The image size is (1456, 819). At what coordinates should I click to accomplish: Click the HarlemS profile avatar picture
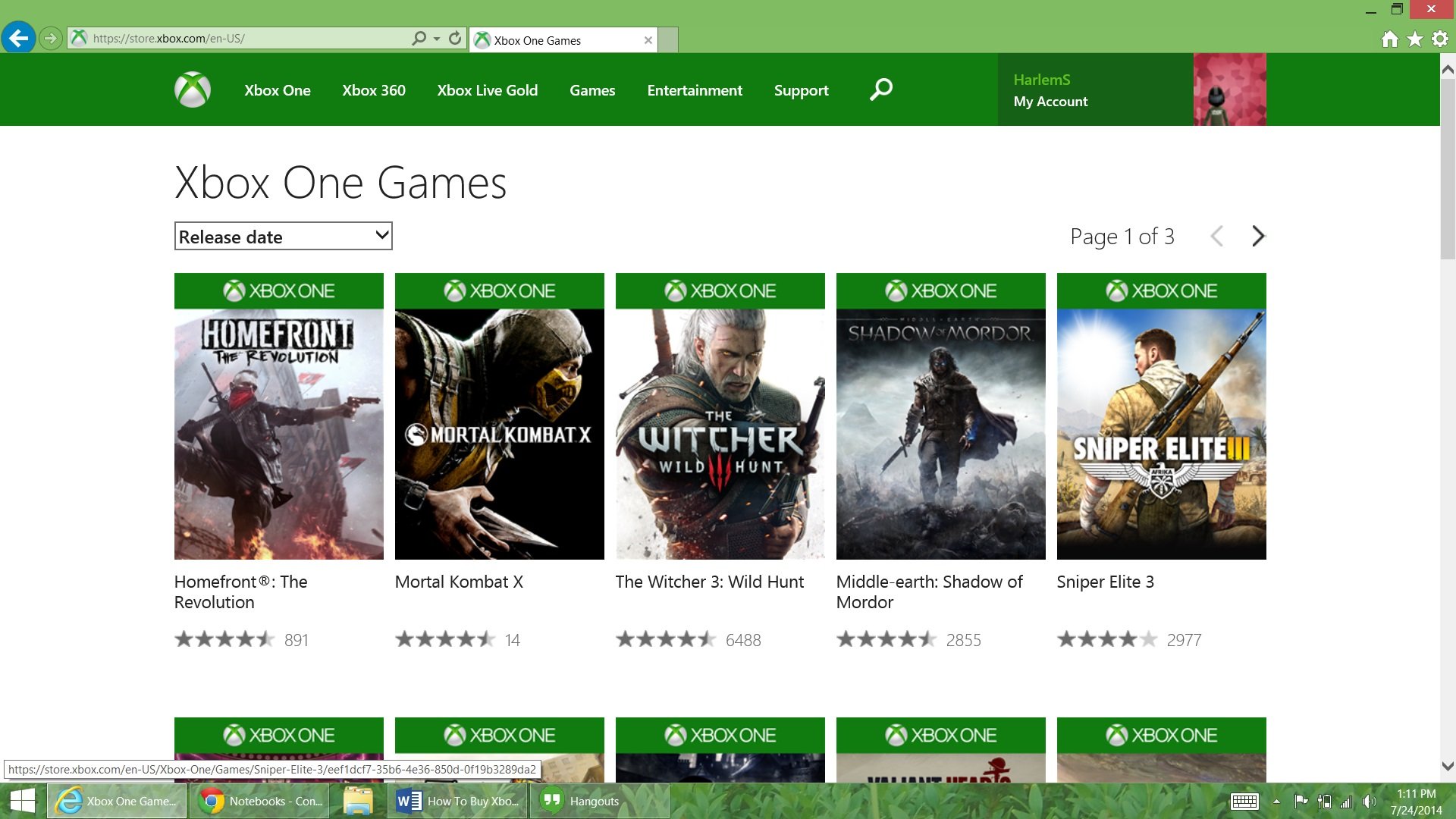pos(1228,89)
